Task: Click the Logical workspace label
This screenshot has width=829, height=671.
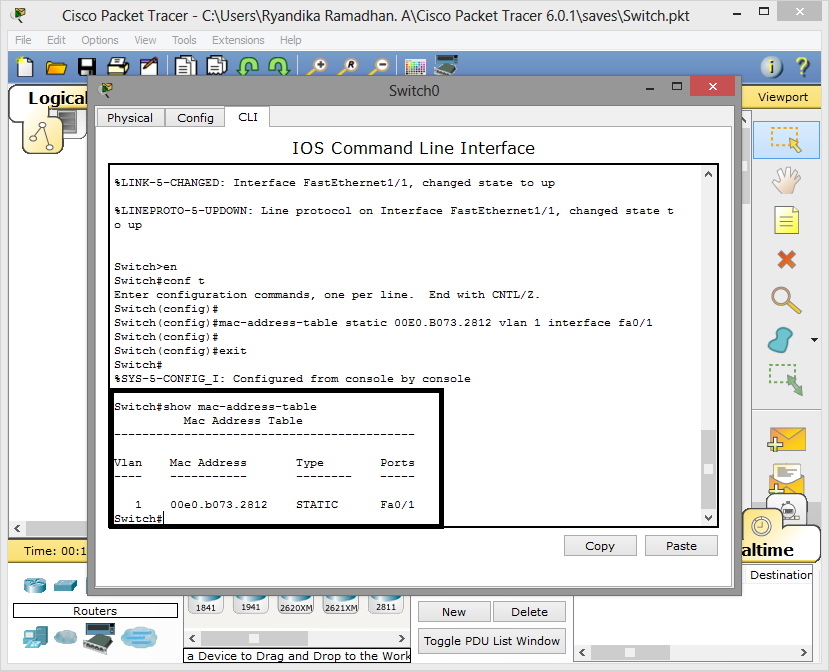Action: click(x=57, y=98)
